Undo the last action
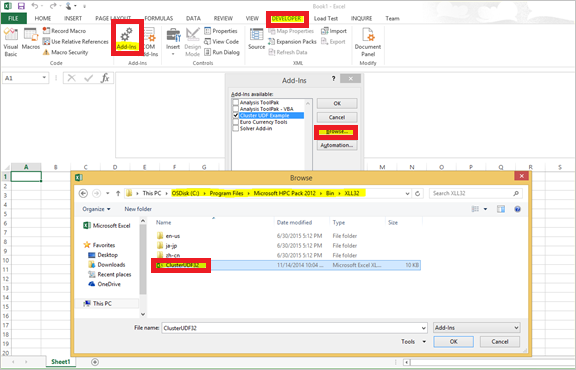The height and width of the screenshot is (370, 576). pyautogui.click(x=35, y=6)
